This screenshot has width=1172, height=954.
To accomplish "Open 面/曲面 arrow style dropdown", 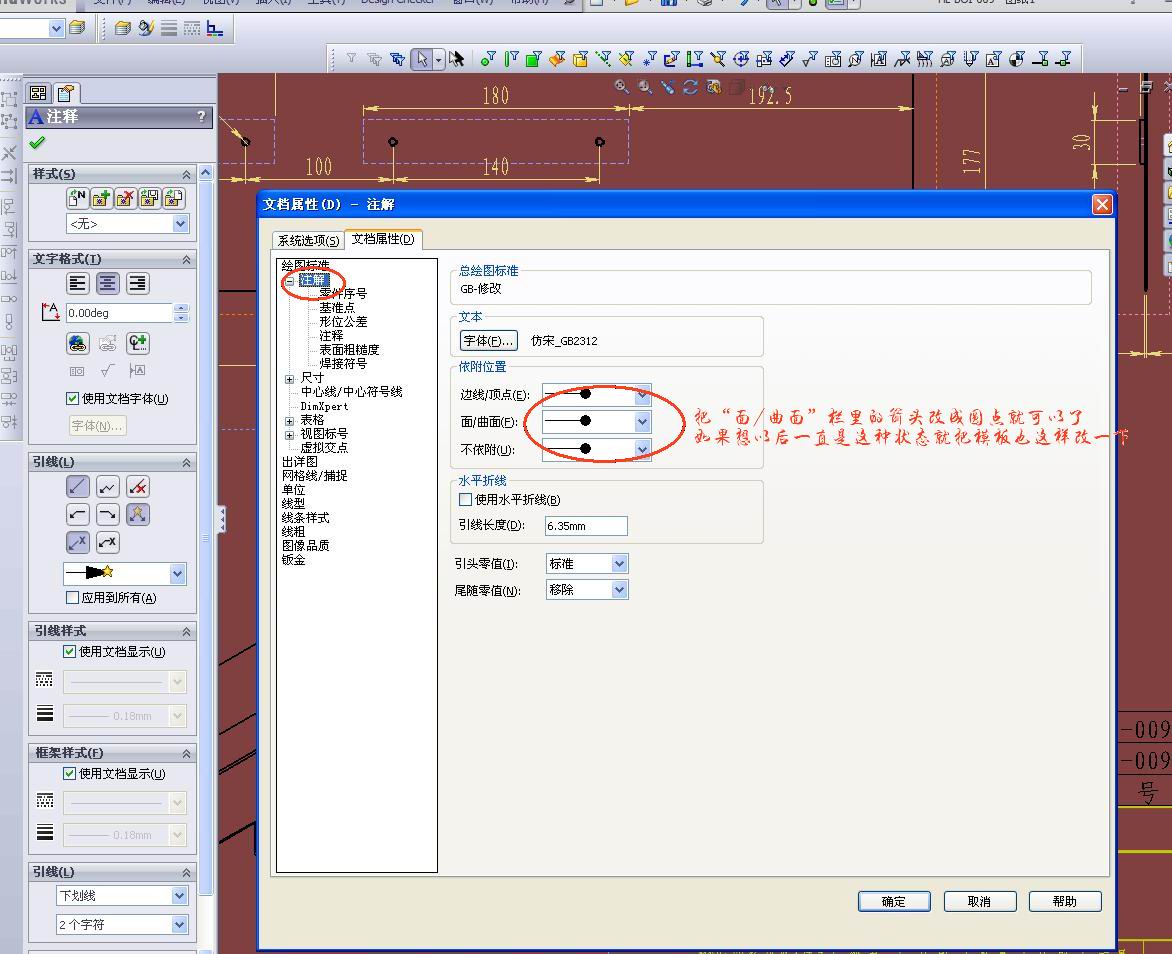I will 643,422.
